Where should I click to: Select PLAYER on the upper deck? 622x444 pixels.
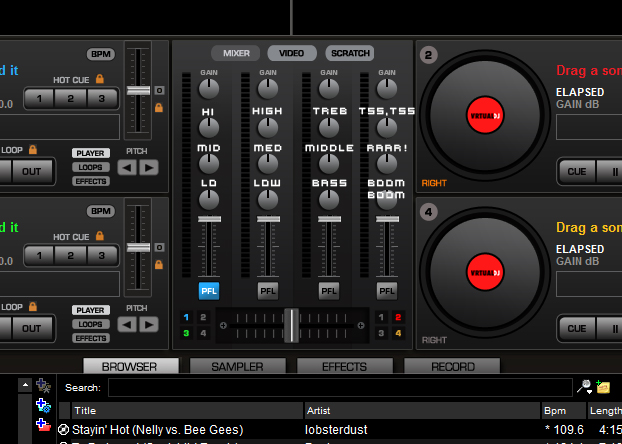click(91, 153)
